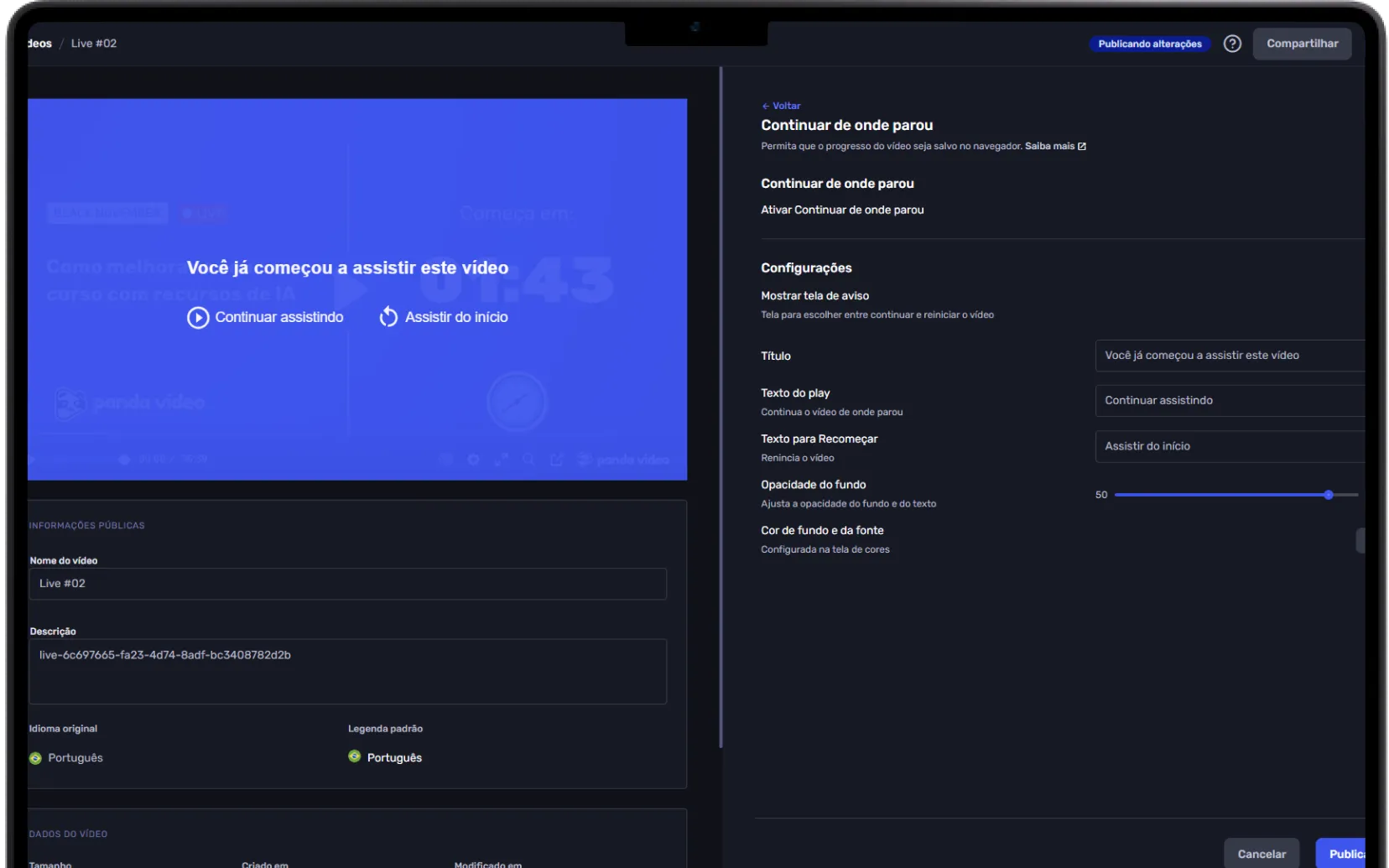Click the Configurada na tela de cores text
Viewport: 1389px width, 868px height.
point(825,550)
